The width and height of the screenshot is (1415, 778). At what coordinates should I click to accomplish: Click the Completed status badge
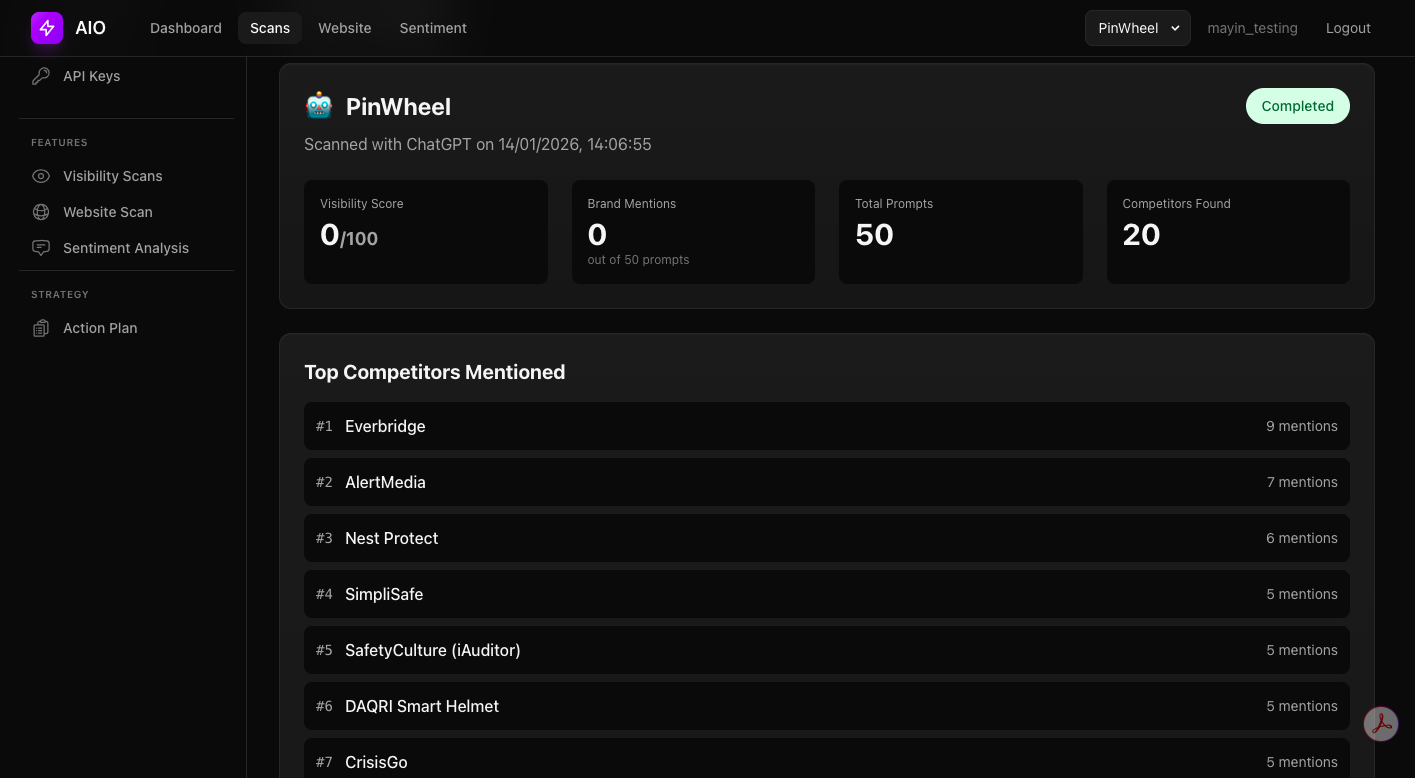[x=1297, y=105]
